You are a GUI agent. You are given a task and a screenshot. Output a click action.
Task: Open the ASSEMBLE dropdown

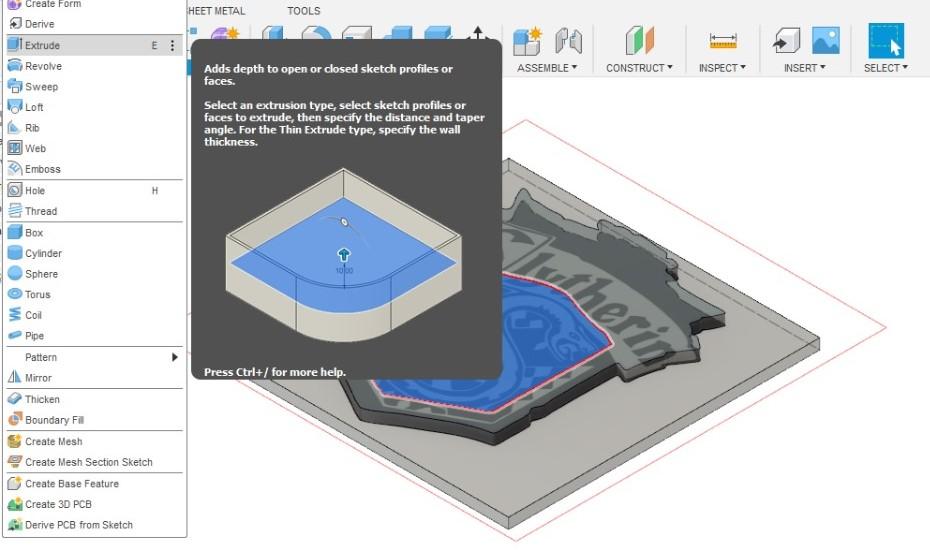point(547,68)
